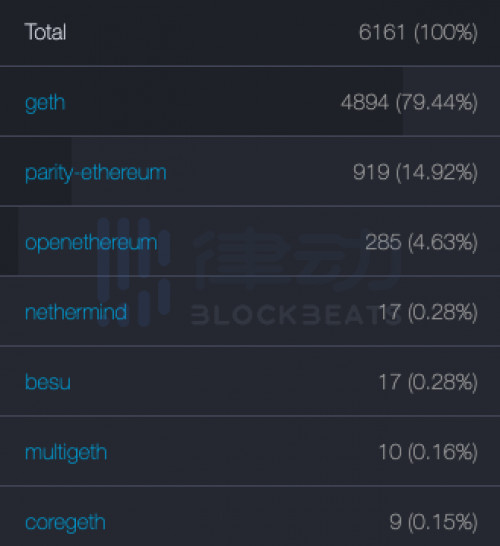500x546 pixels.
Task: Click the nethermind client link
Action: [76, 312]
